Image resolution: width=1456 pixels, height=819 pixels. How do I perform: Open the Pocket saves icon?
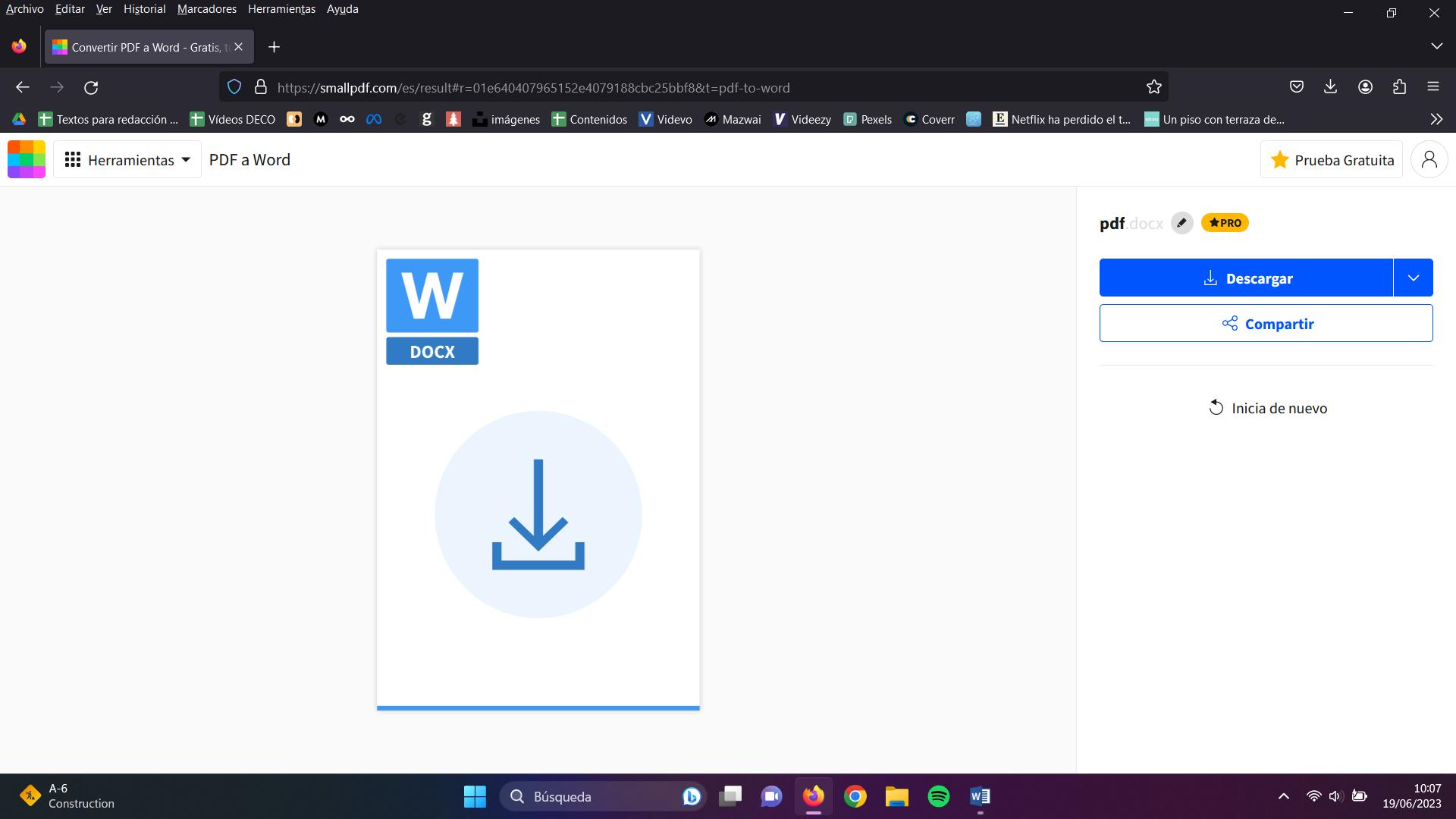(x=1296, y=86)
